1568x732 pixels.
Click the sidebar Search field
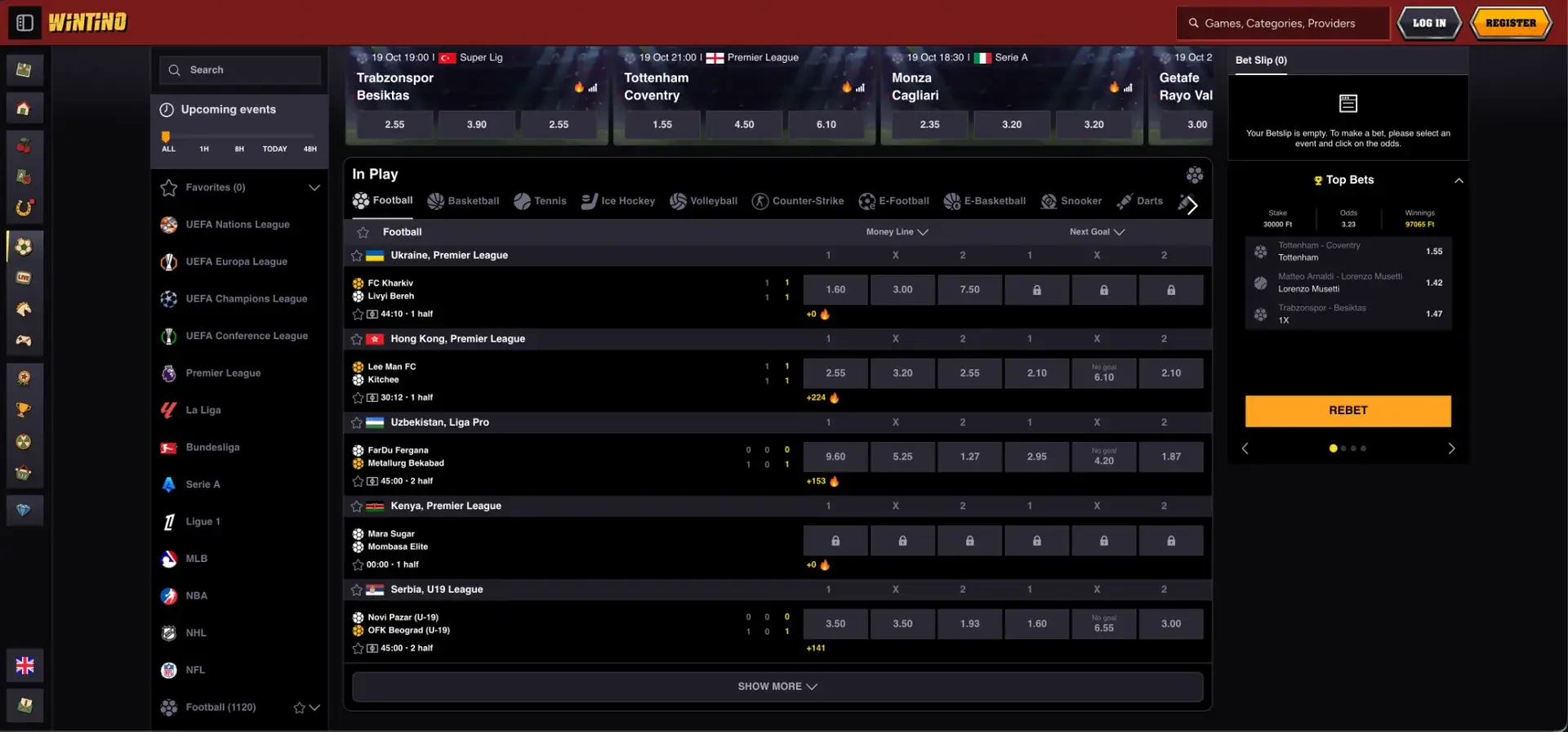pyautogui.click(x=240, y=70)
